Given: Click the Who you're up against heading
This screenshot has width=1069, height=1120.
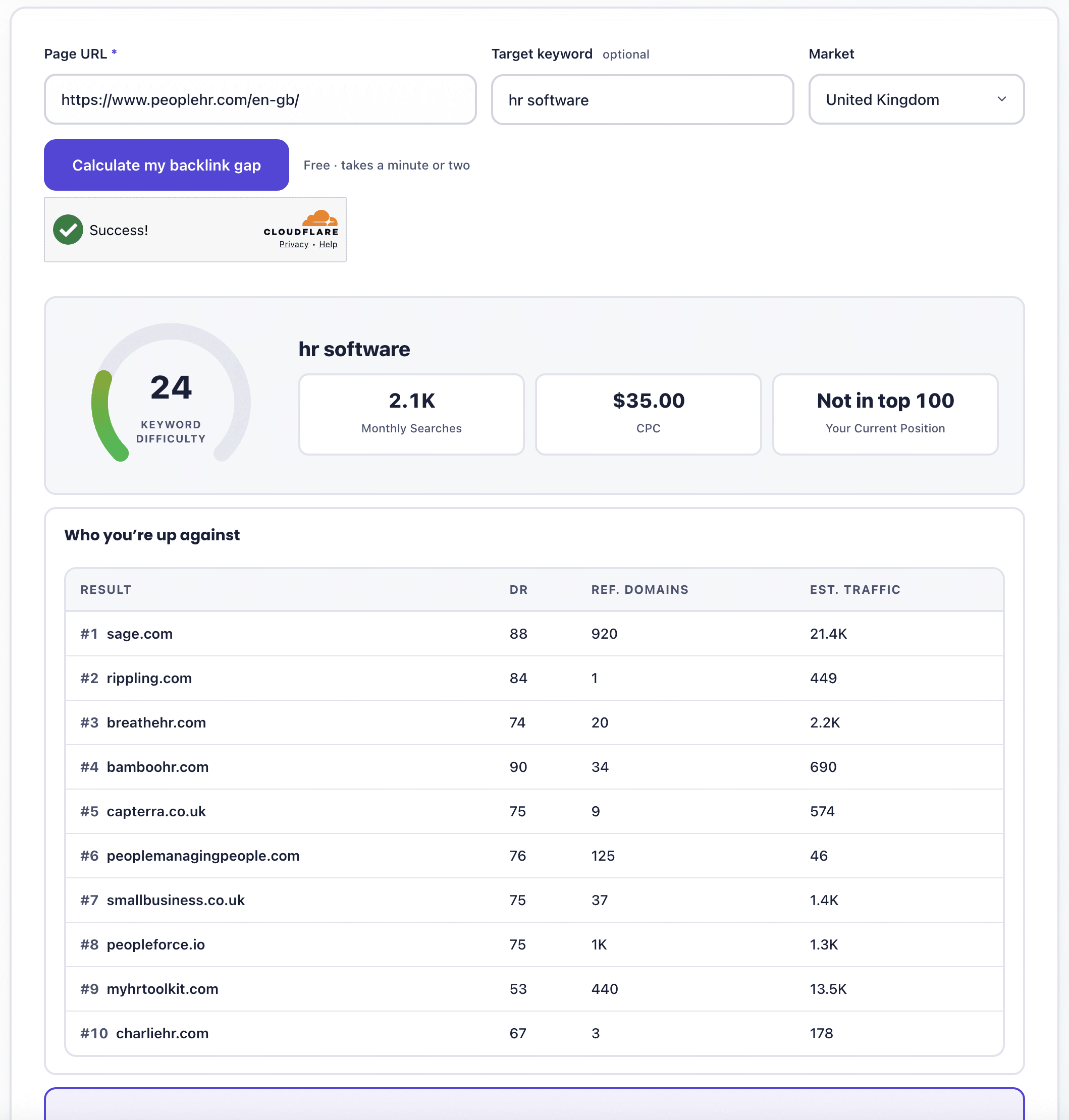Looking at the screenshot, I should [x=152, y=535].
